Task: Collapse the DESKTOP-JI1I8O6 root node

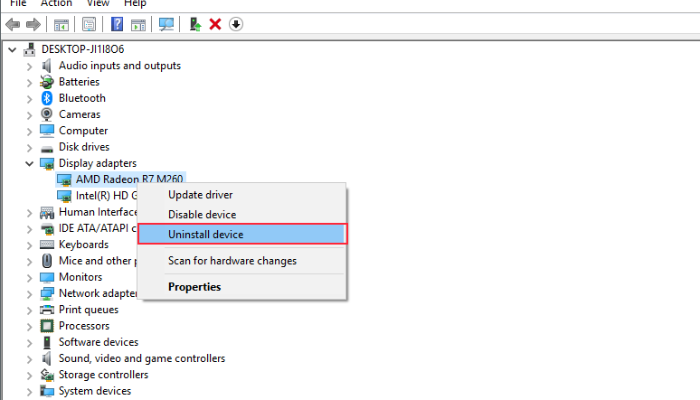Action: pos(12,50)
